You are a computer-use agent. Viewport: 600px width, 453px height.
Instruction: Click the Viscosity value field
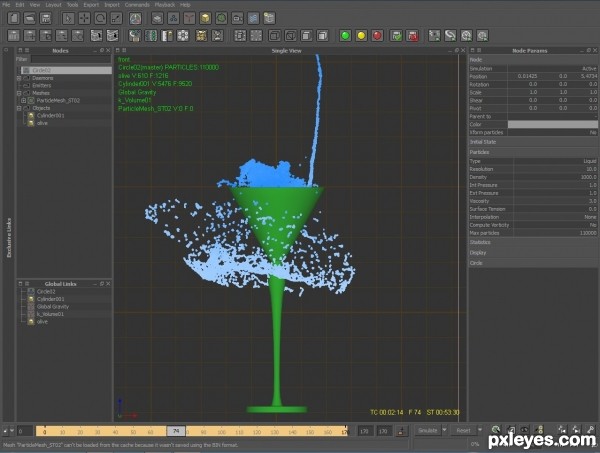click(556, 201)
